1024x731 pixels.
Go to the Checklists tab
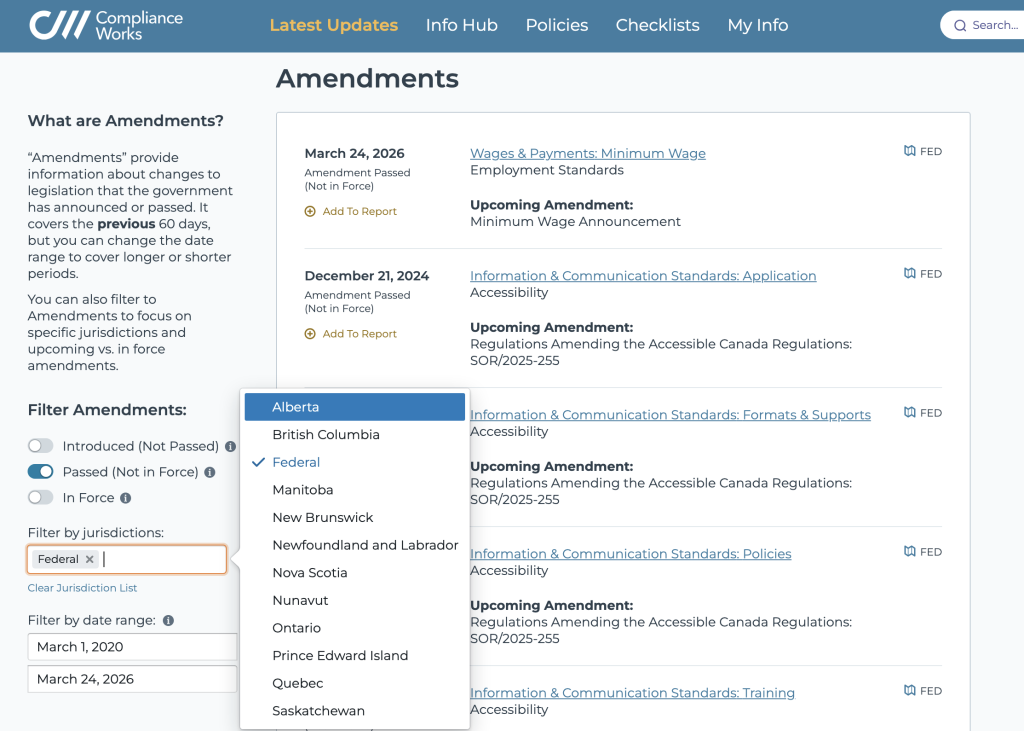click(x=657, y=26)
